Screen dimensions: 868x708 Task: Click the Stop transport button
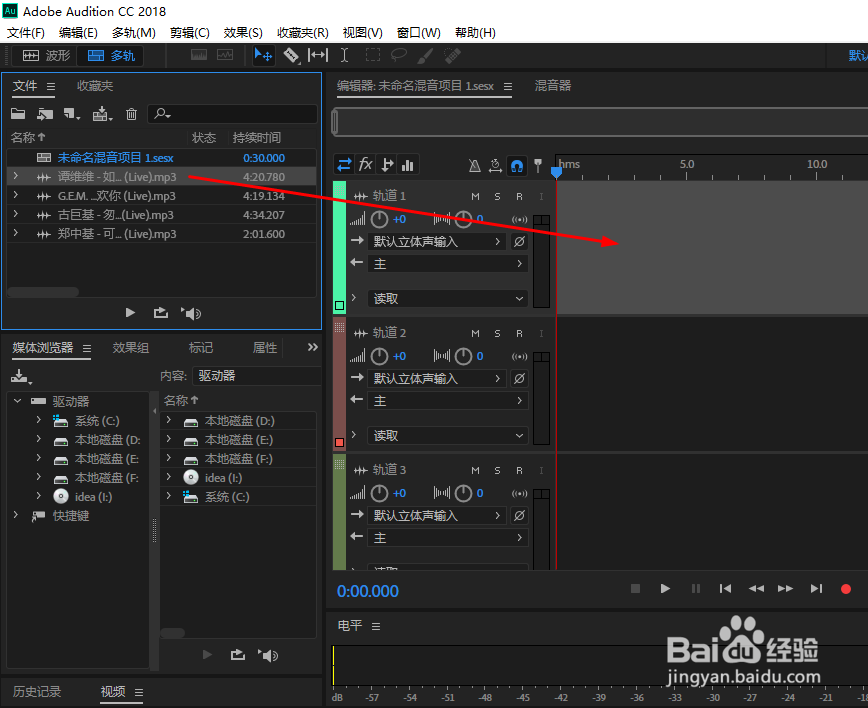[x=636, y=588]
